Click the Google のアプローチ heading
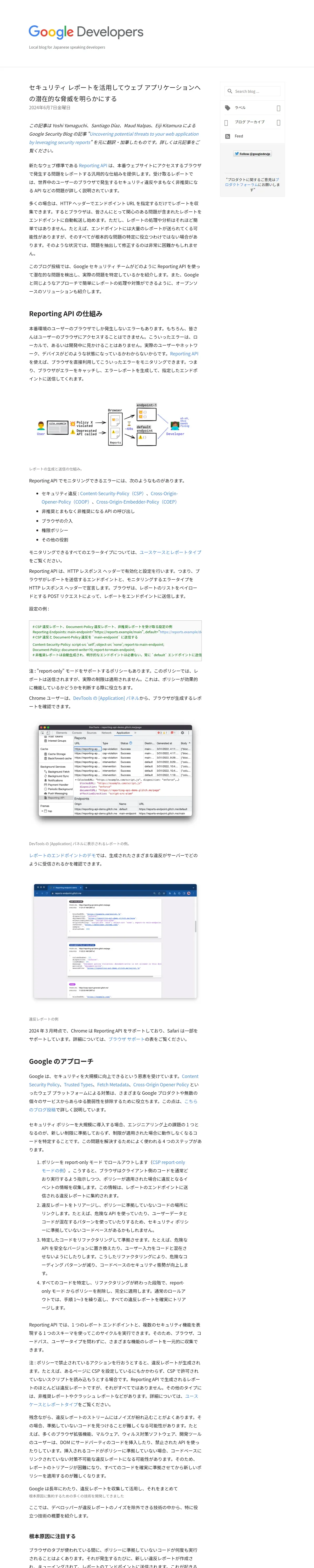The height and width of the screenshot is (1568, 314). [61, 1062]
